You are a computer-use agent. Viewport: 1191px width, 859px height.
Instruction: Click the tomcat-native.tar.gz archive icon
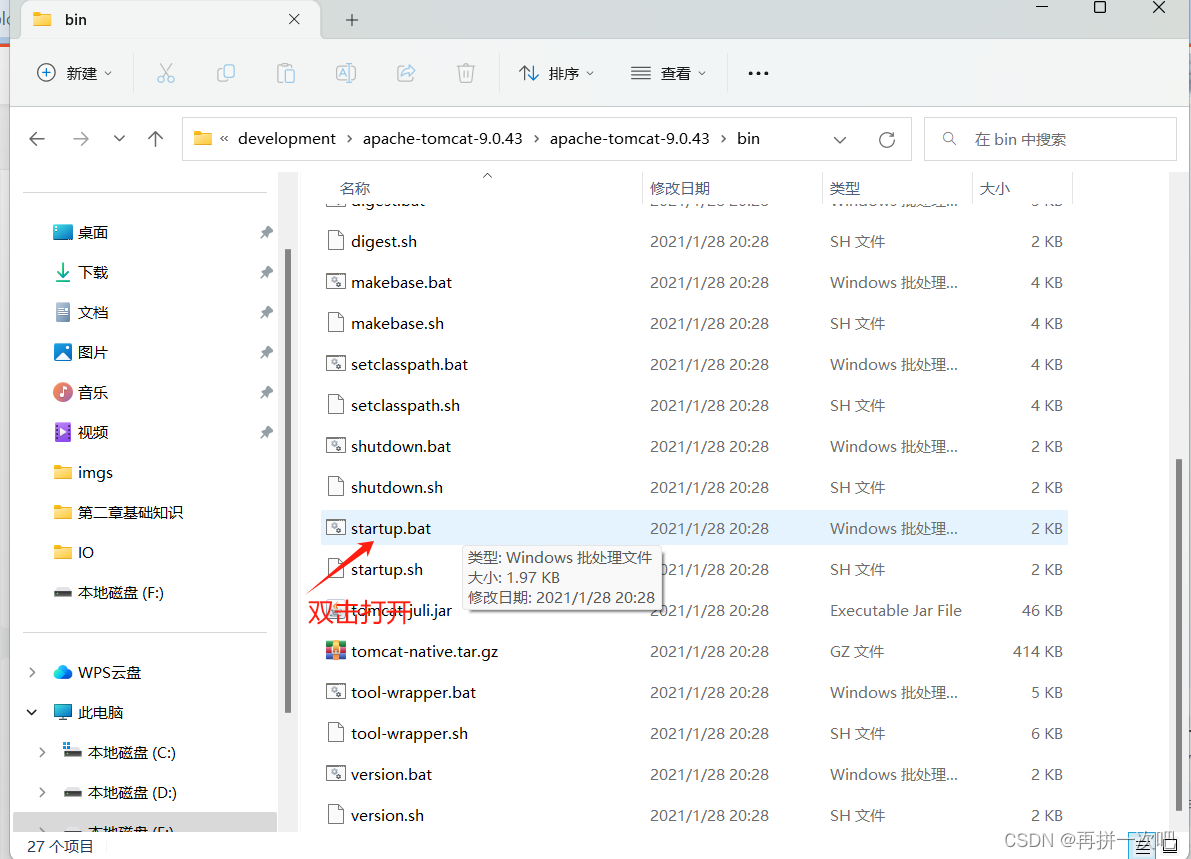336,651
